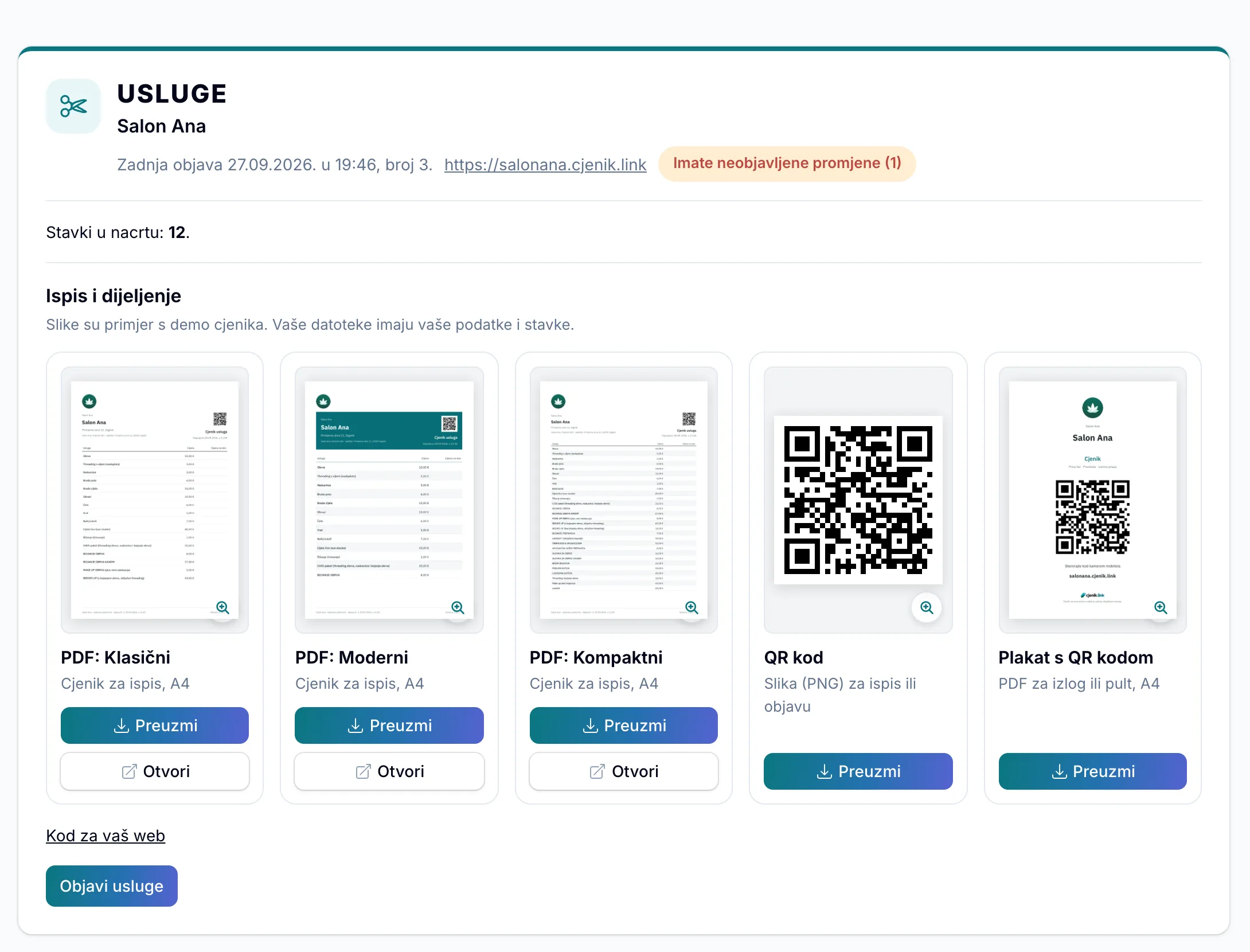This screenshot has height=952, width=1250.
Task: Open the PDF Kompaktni via Otvori
Action: tap(624, 771)
